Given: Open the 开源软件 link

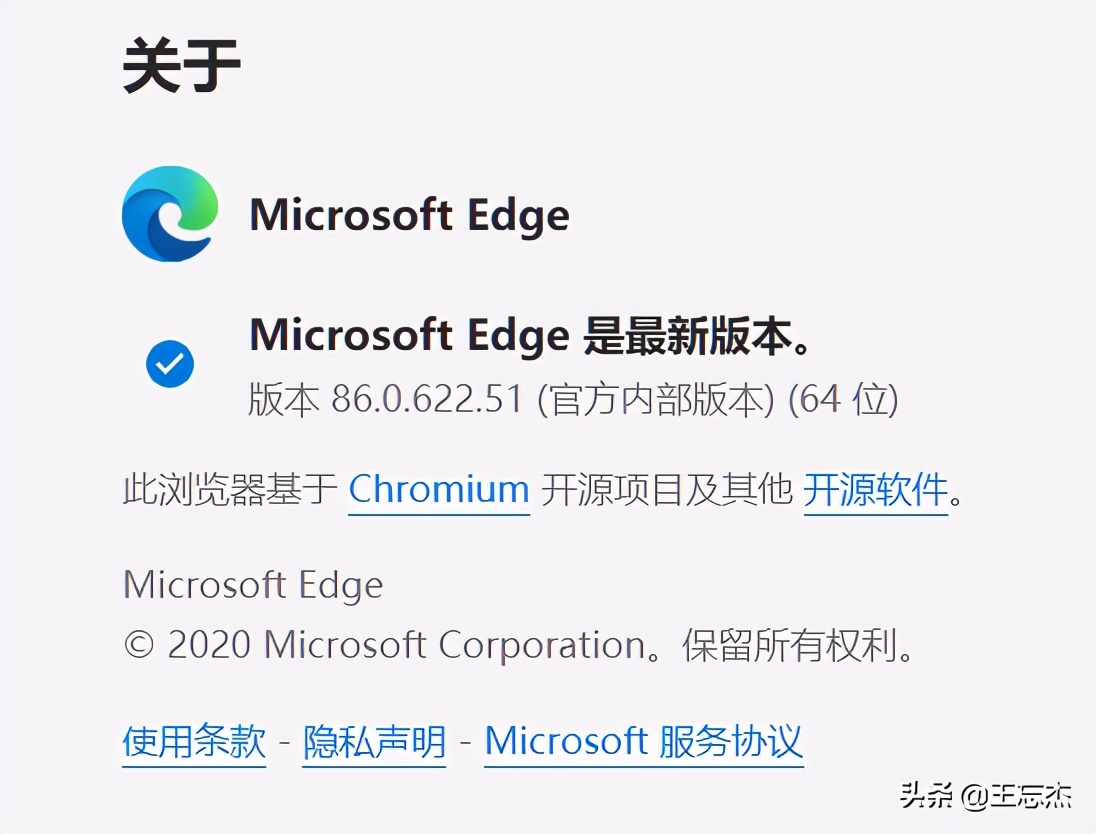Looking at the screenshot, I should coord(875,489).
